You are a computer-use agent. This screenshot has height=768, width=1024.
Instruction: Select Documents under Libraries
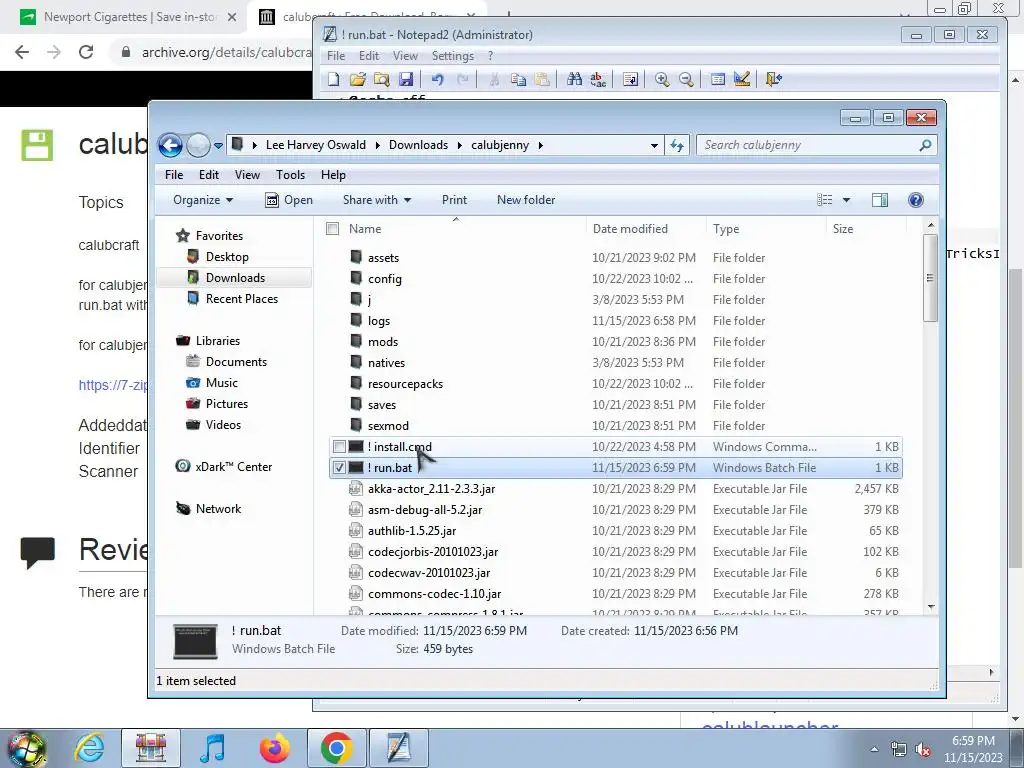[236, 362]
